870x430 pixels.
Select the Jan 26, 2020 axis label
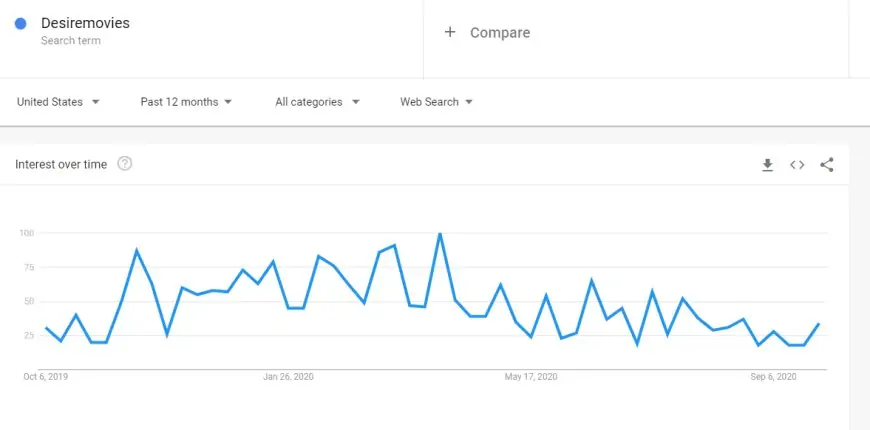(x=288, y=377)
